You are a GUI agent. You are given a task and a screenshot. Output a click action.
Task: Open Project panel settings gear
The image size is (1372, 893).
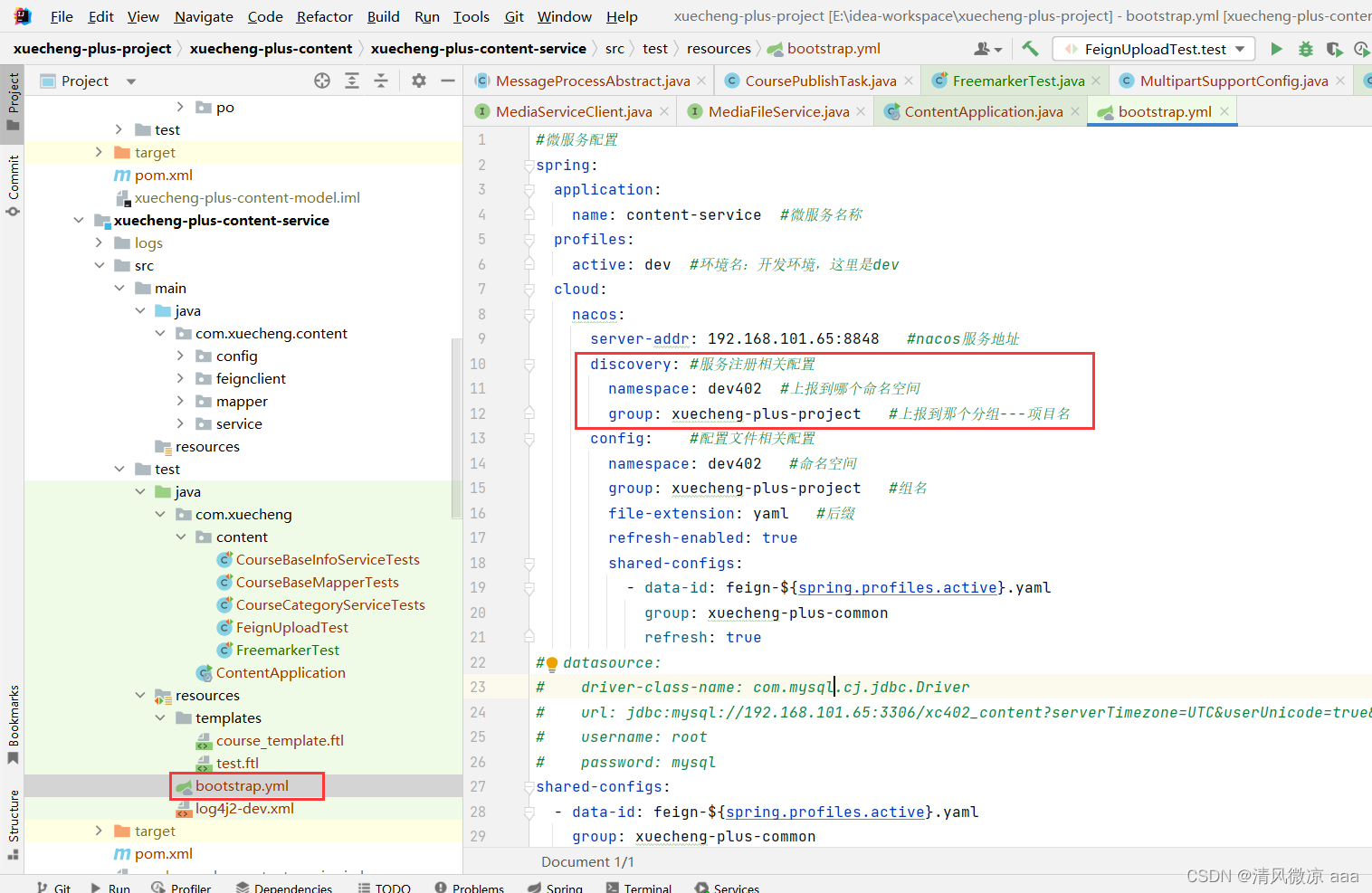click(418, 81)
